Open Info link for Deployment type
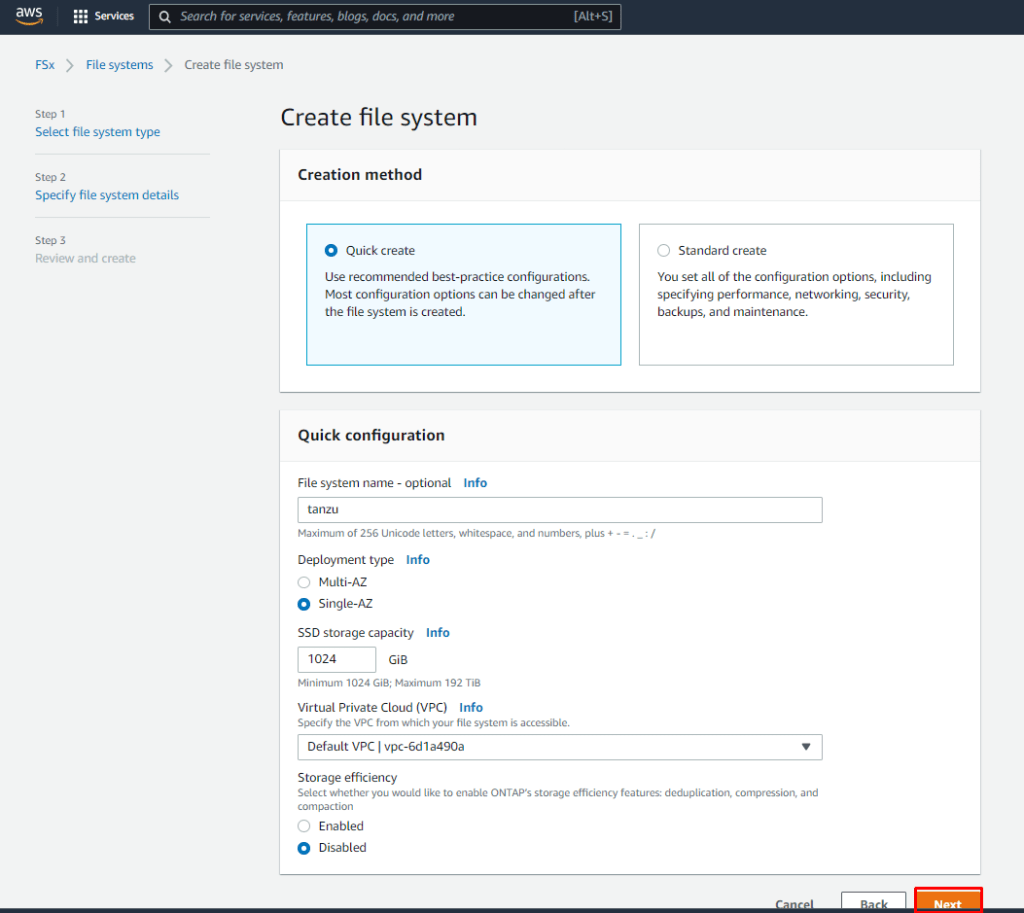 click(x=417, y=560)
